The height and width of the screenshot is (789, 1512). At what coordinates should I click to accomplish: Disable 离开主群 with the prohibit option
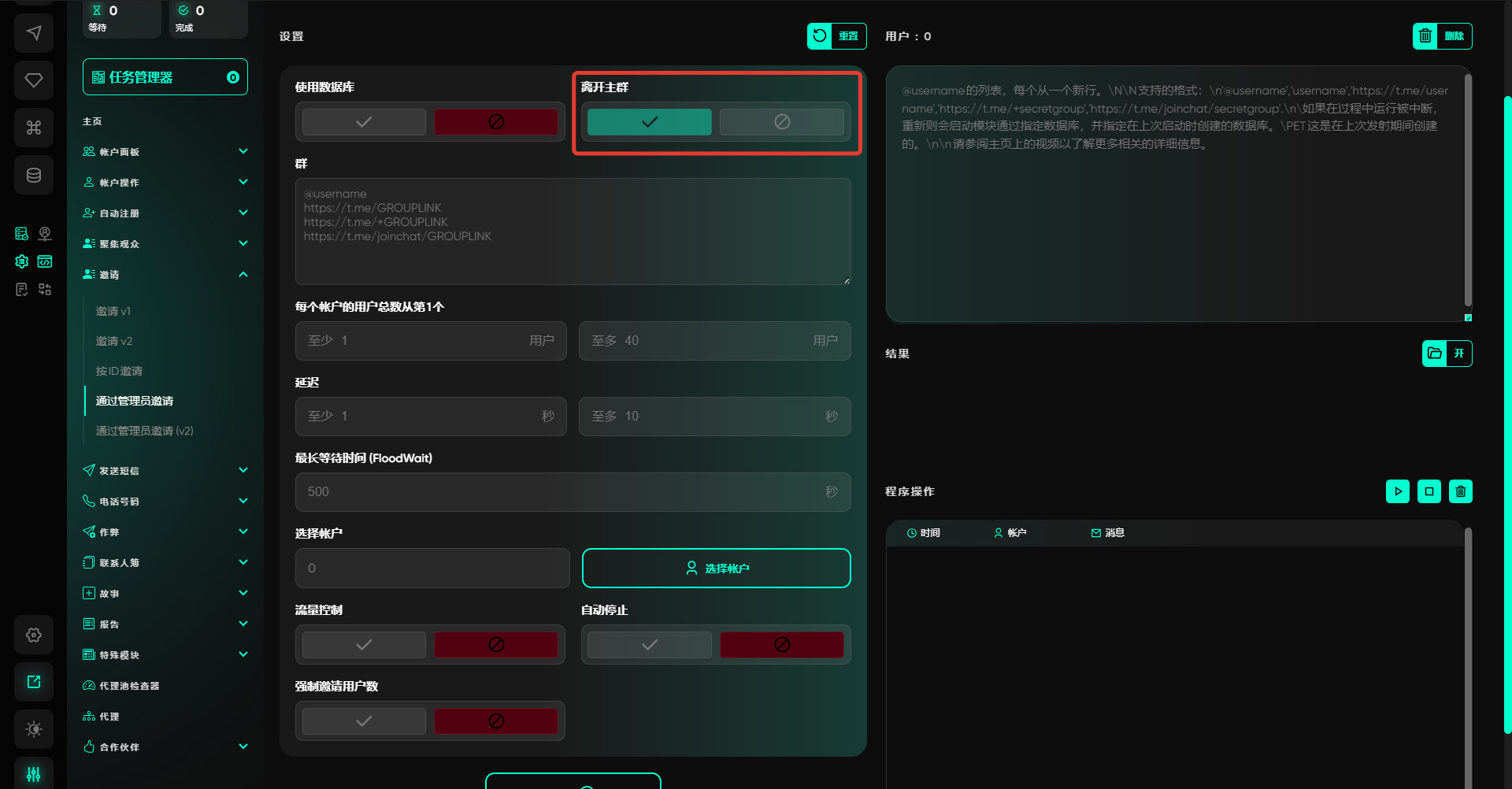point(781,122)
